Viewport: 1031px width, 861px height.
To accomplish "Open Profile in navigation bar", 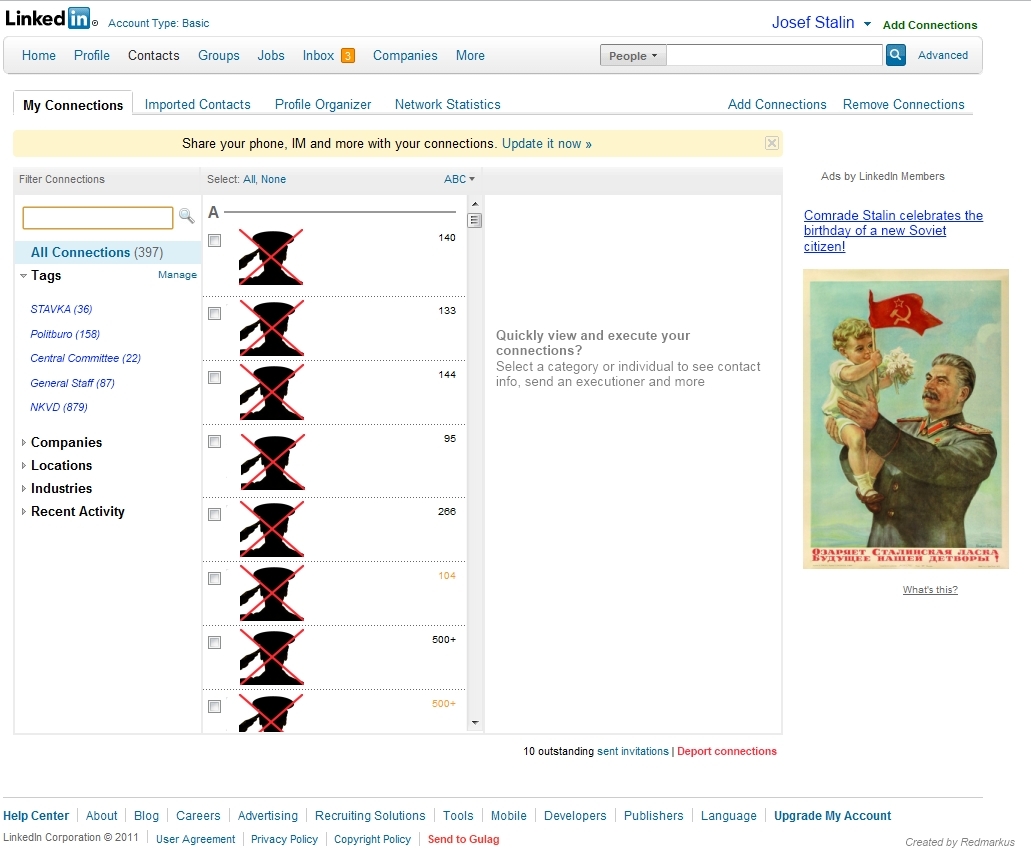I will coord(91,56).
